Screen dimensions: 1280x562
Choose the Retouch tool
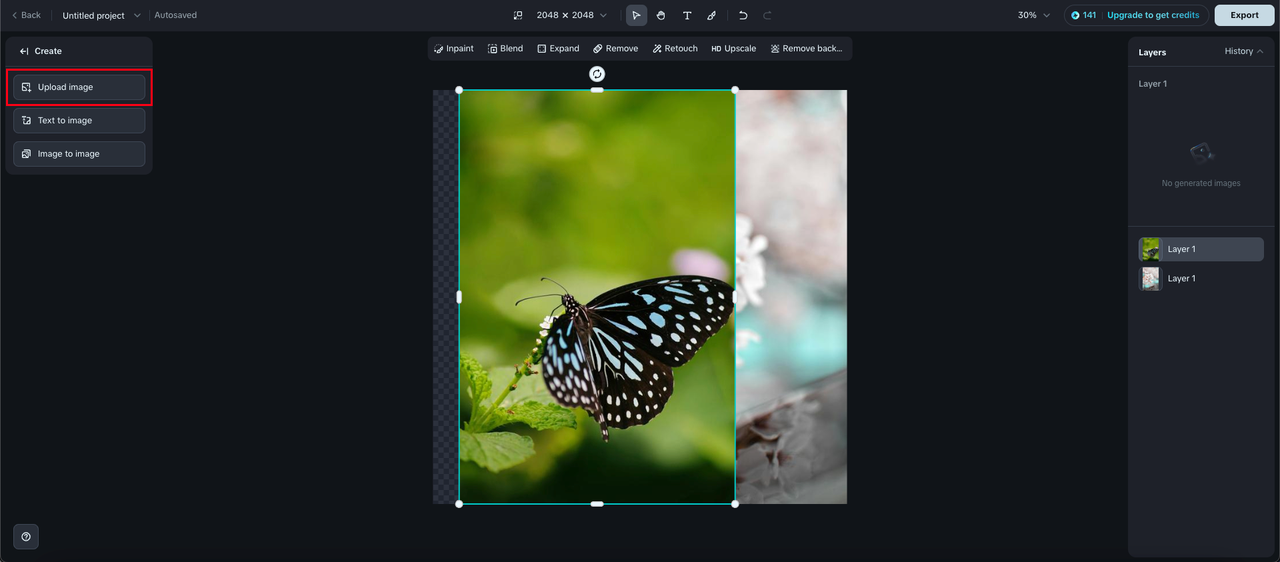[675, 48]
